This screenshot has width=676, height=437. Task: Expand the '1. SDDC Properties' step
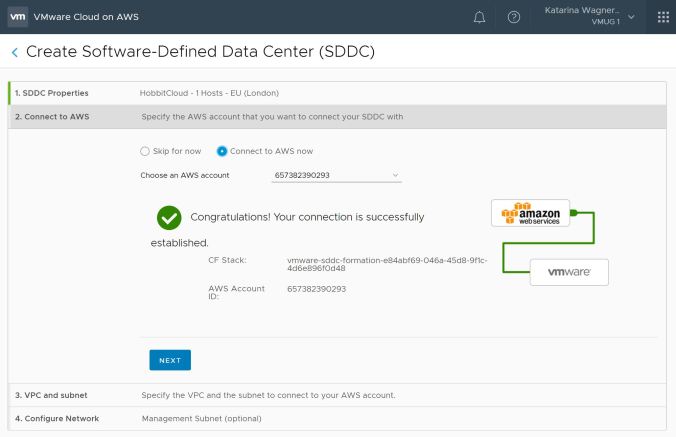(x=50, y=93)
